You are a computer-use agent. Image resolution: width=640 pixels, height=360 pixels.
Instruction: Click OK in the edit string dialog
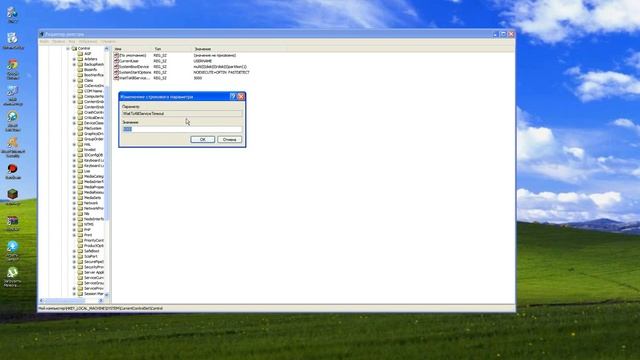coord(202,140)
